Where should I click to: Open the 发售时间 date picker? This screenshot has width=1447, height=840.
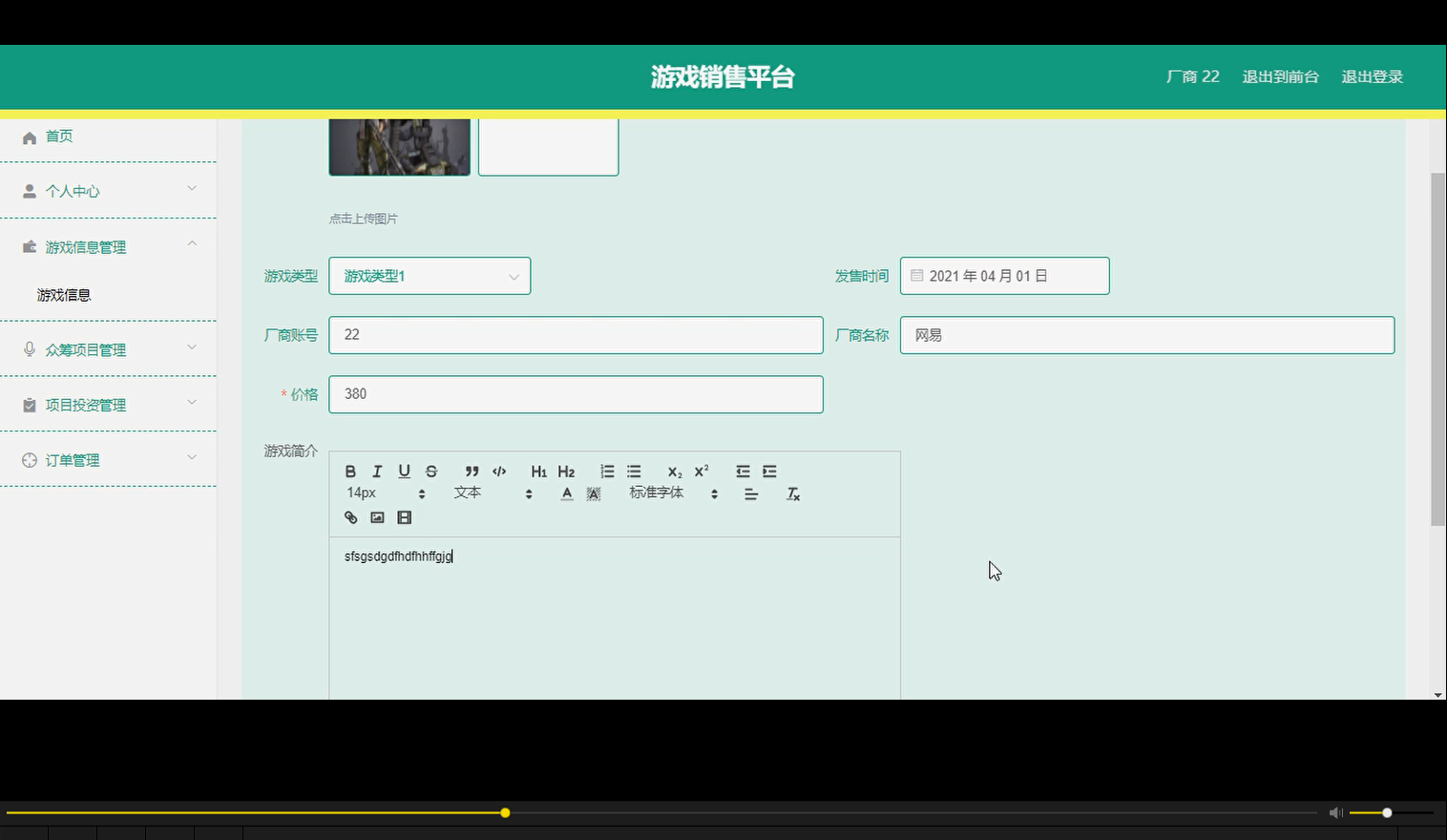point(1004,275)
